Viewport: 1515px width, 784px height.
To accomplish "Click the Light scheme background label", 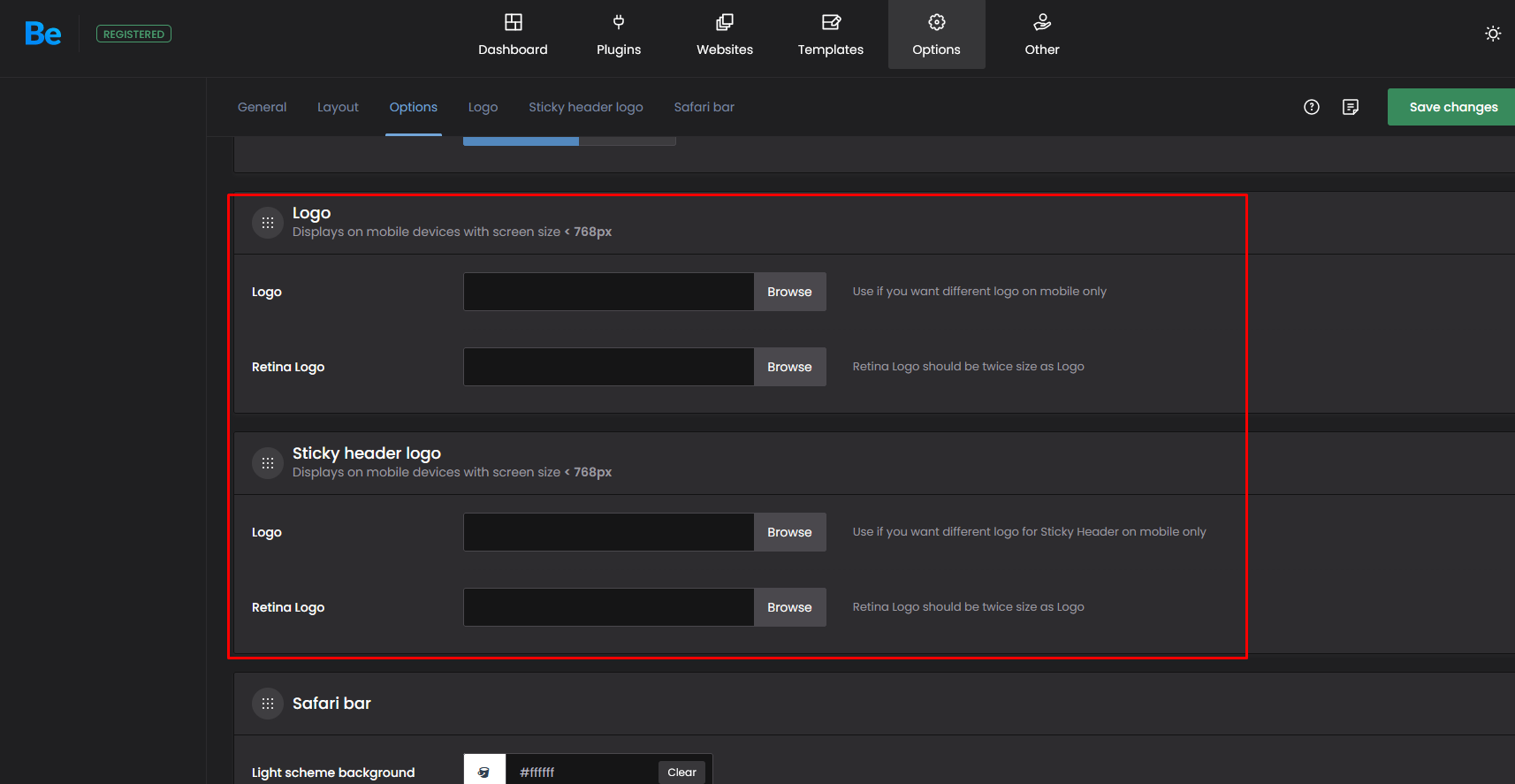I will (x=333, y=773).
